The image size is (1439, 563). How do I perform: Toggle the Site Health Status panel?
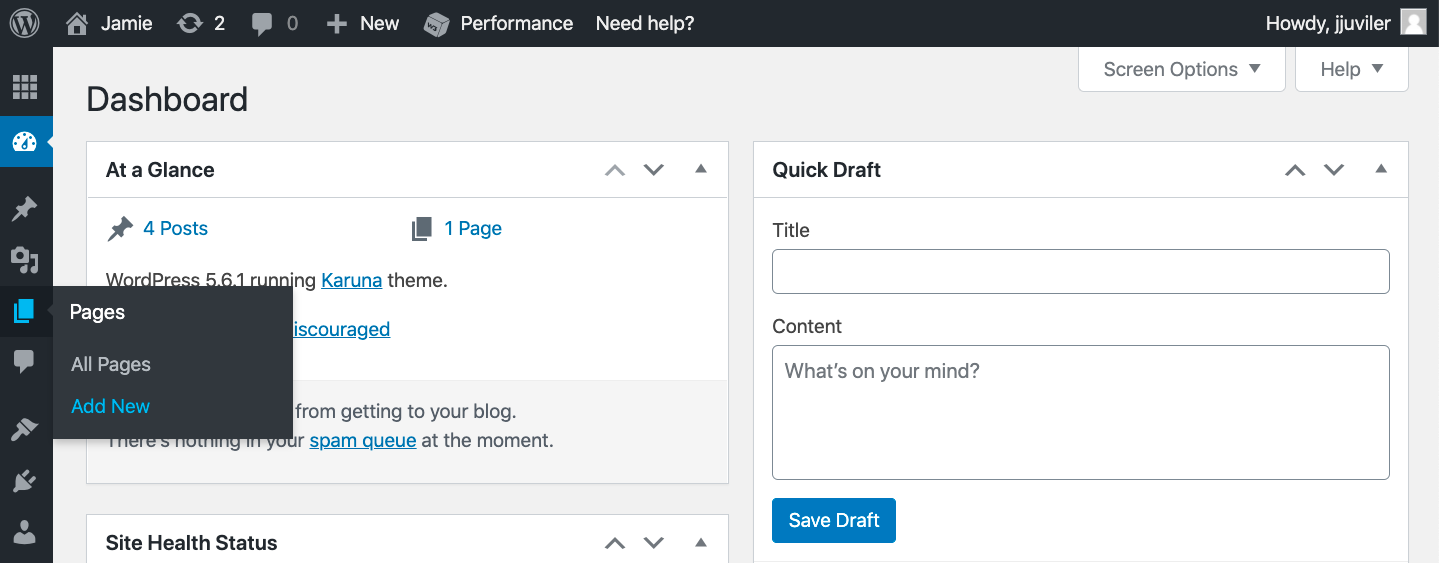tap(701, 542)
